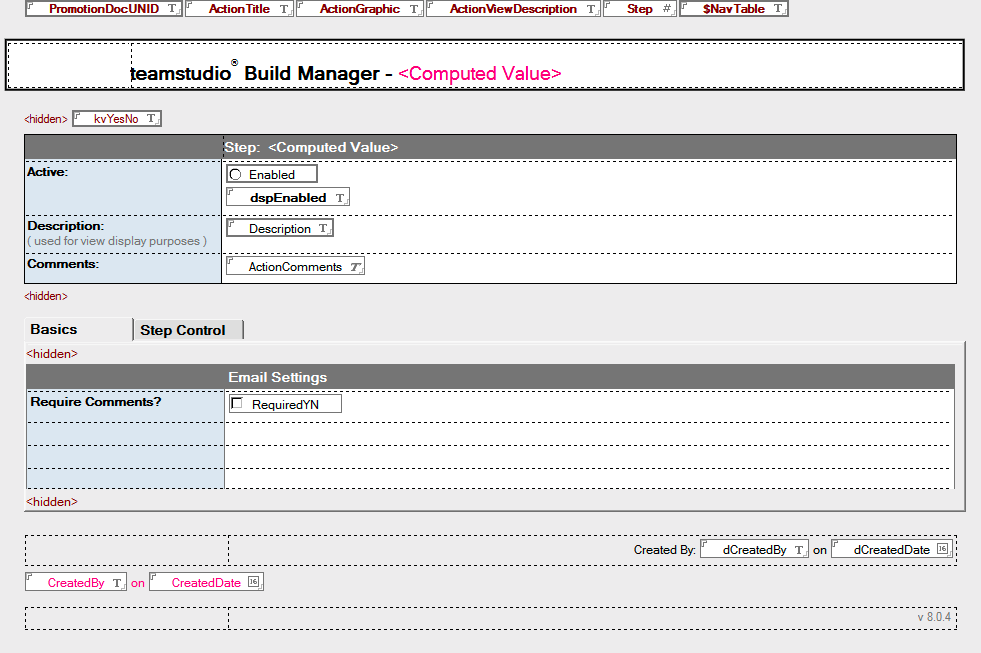Select the ActionTitle field
Image resolution: width=981 pixels, height=653 pixels.
239,9
